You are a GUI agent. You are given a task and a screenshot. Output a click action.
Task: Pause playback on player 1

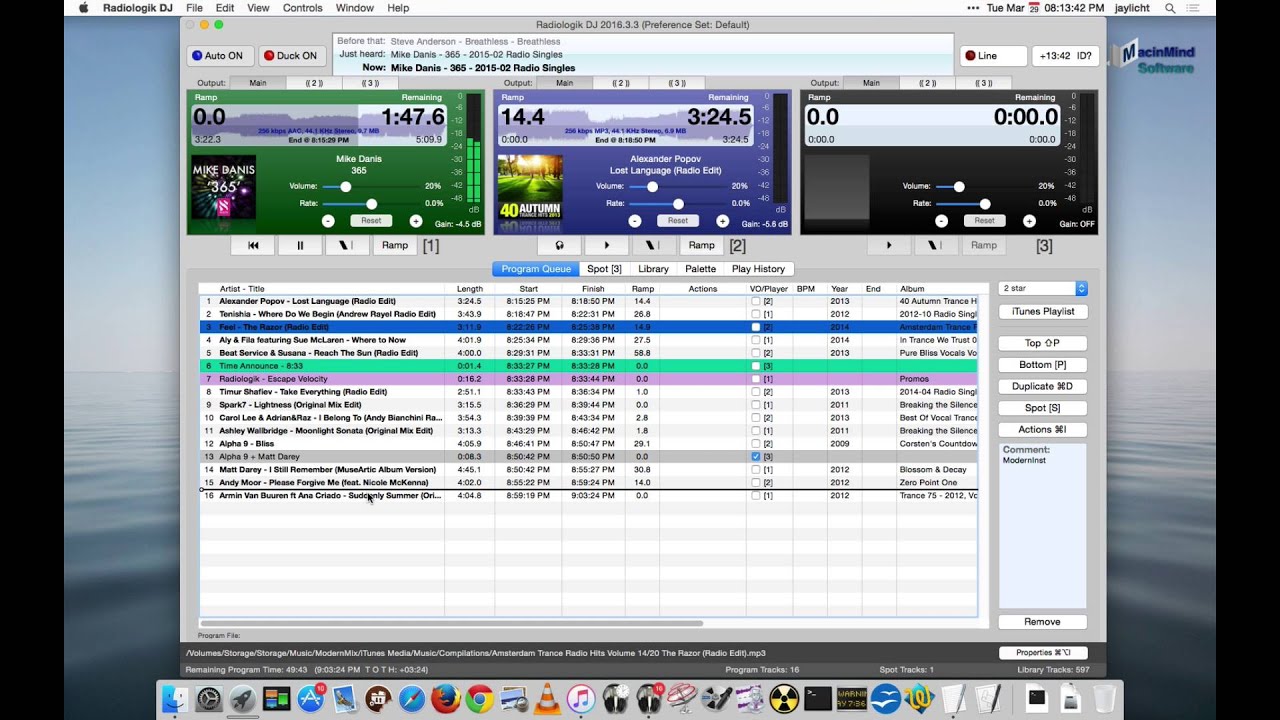click(x=300, y=245)
